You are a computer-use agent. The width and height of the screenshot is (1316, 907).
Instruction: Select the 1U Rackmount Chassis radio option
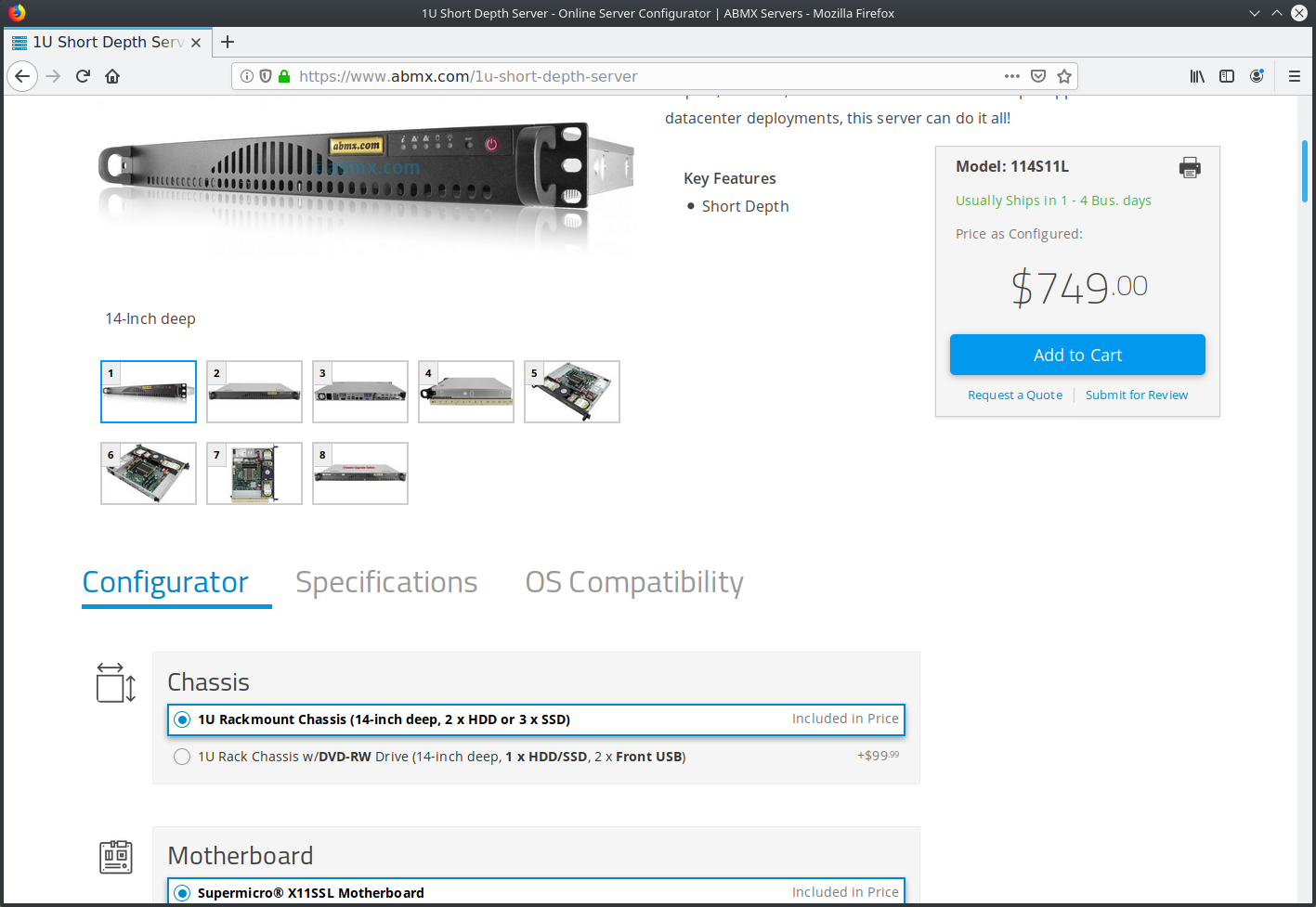182,719
